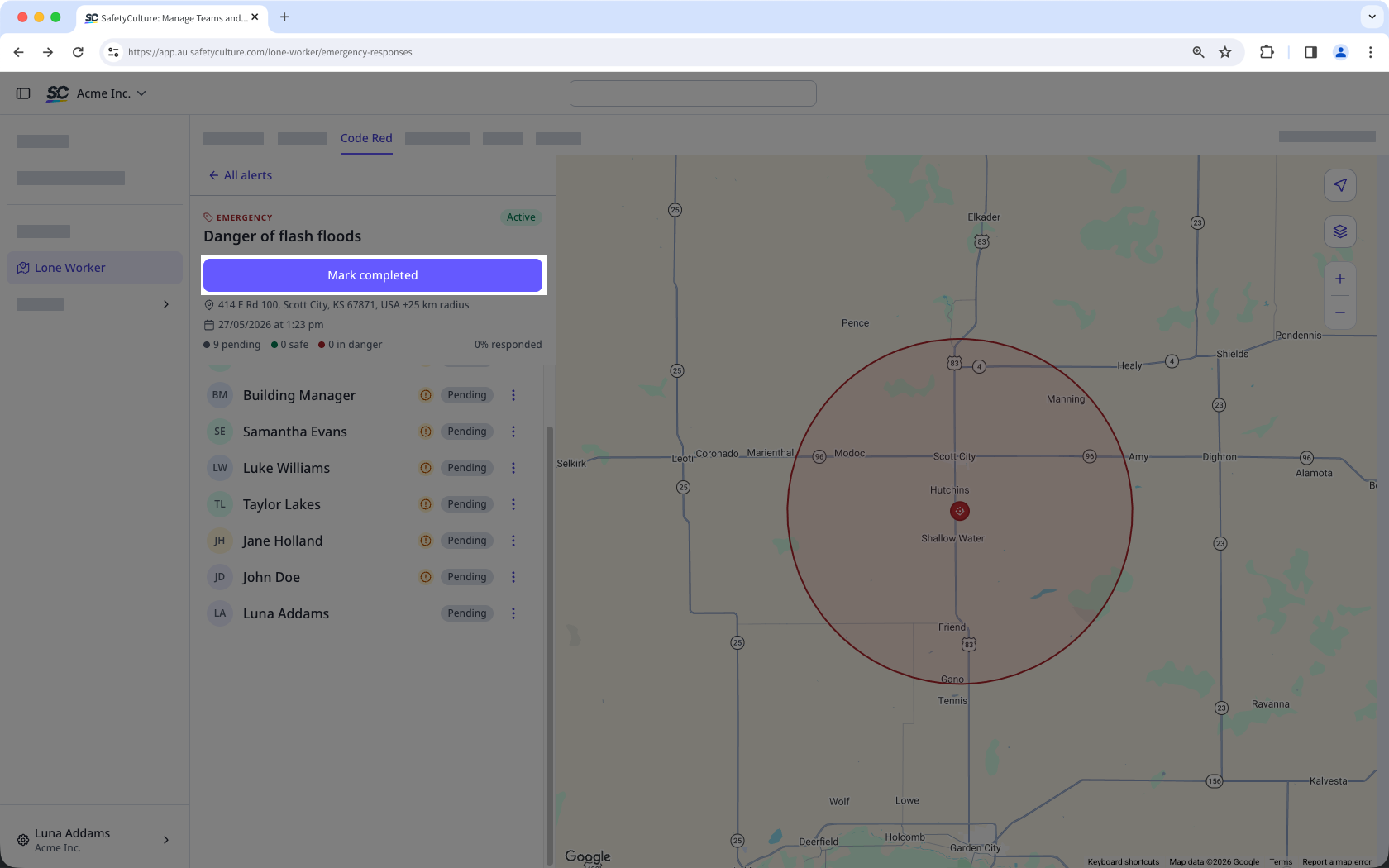Center map on my location
The height and width of the screenshot is (868, 1389).
pos(1340,185)
